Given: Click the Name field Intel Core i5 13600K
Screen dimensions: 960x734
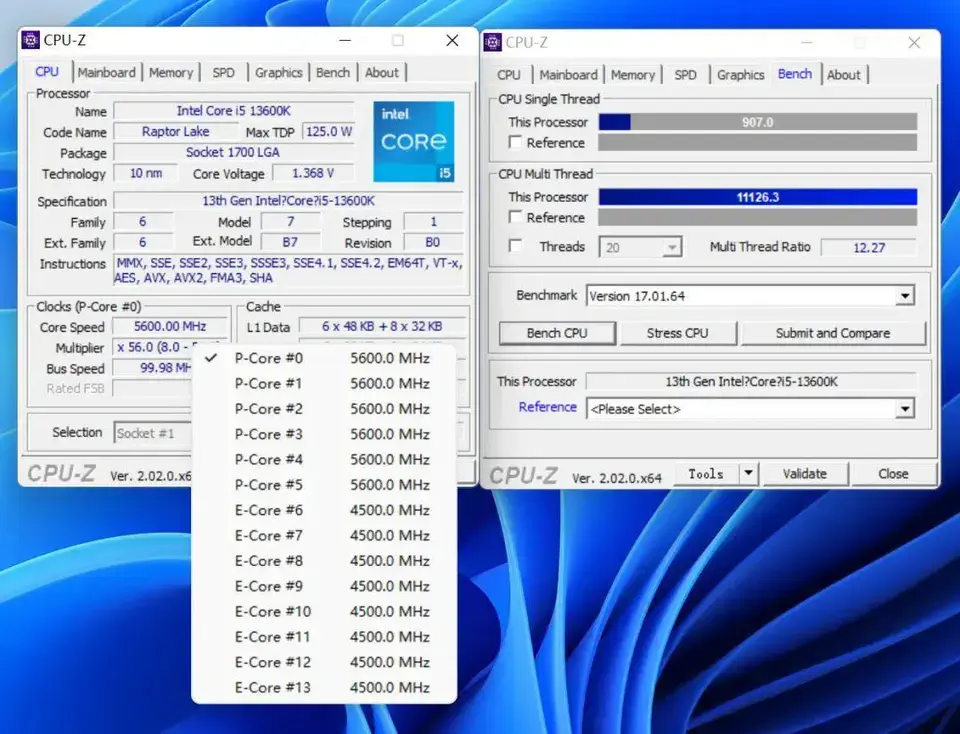Looking at the screenshot, I should click(x=234, y=111).
